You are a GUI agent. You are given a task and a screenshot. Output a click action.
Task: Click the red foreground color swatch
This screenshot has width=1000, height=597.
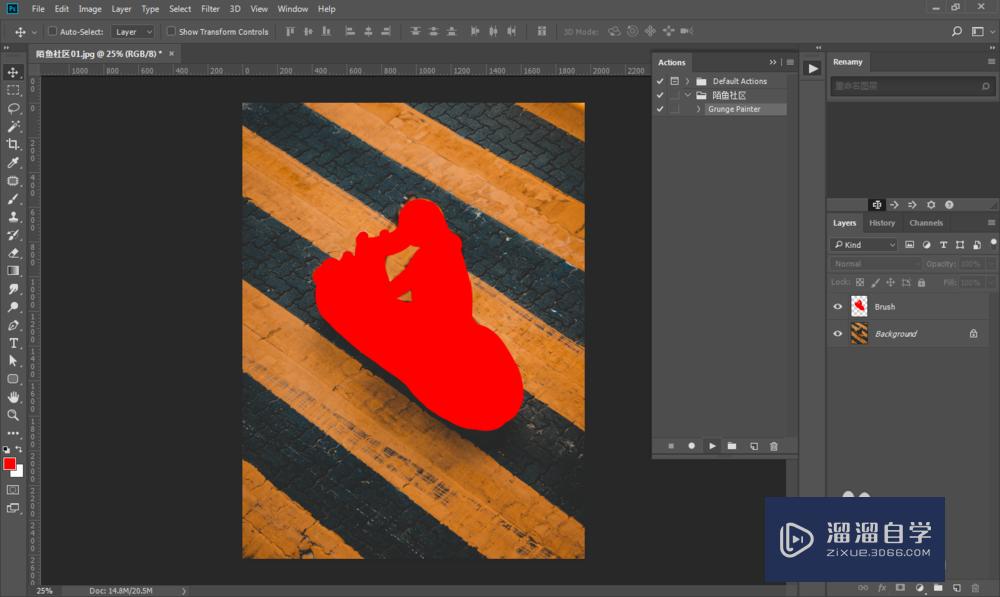(9, 463)
